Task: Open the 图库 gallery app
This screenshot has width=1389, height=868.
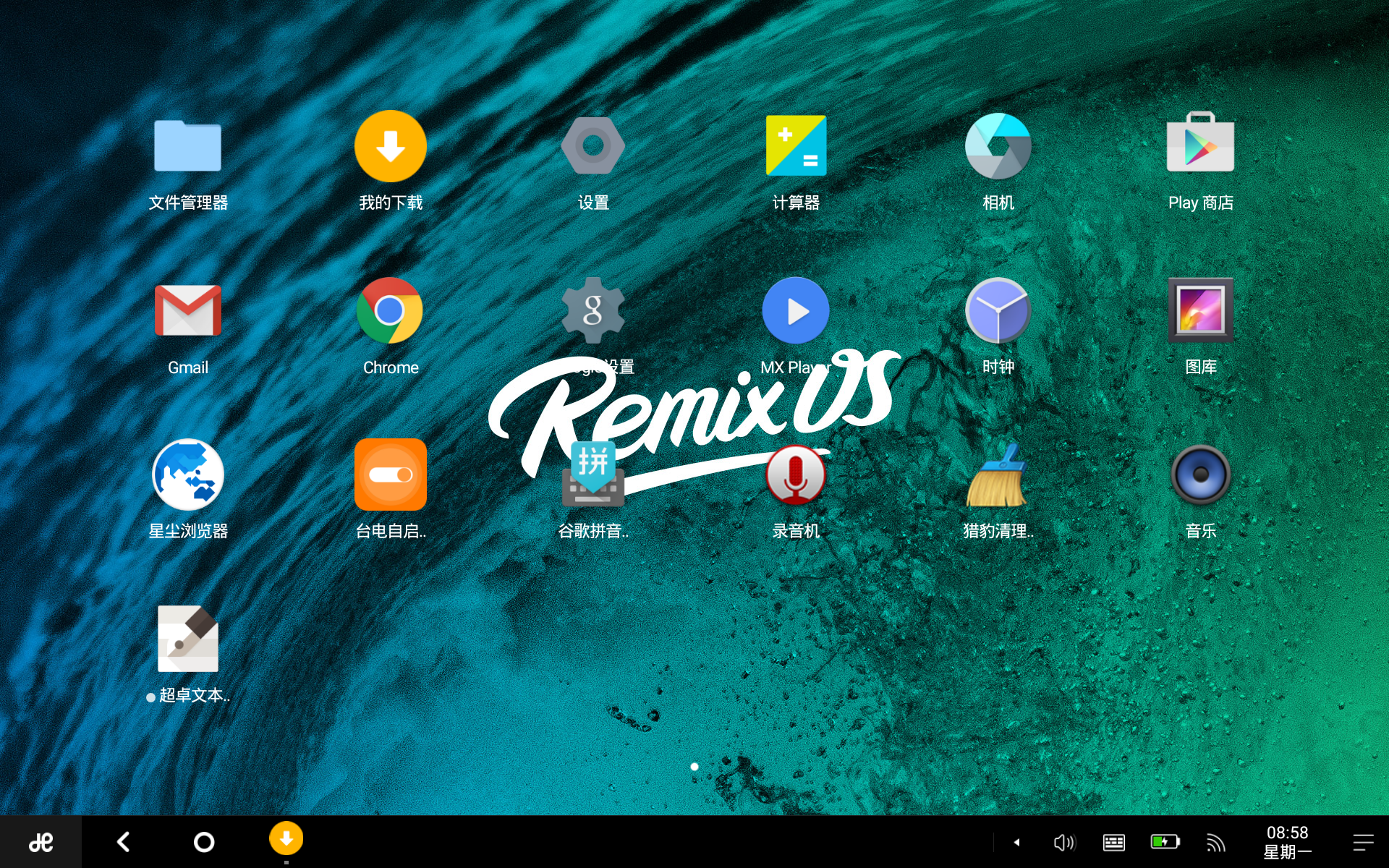Action: click(x=1200, y=311)
